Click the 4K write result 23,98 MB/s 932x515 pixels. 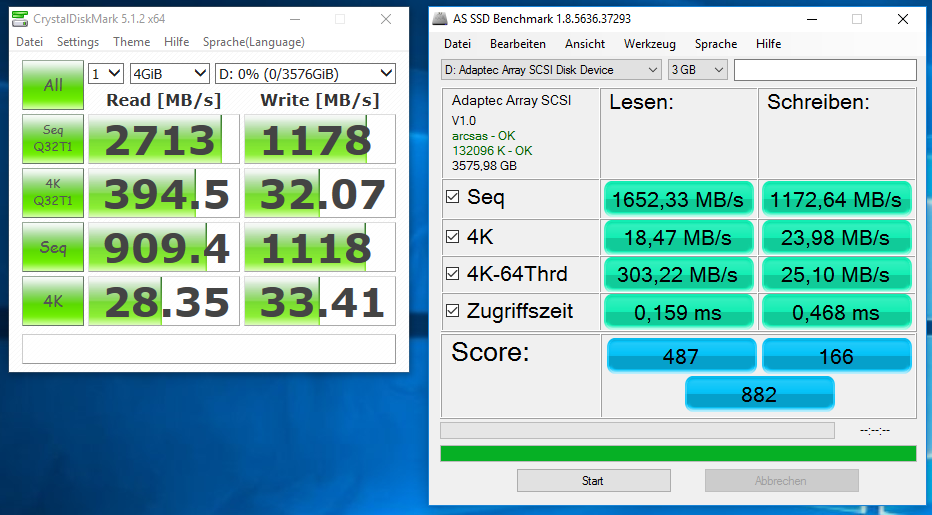coord(836,237)
